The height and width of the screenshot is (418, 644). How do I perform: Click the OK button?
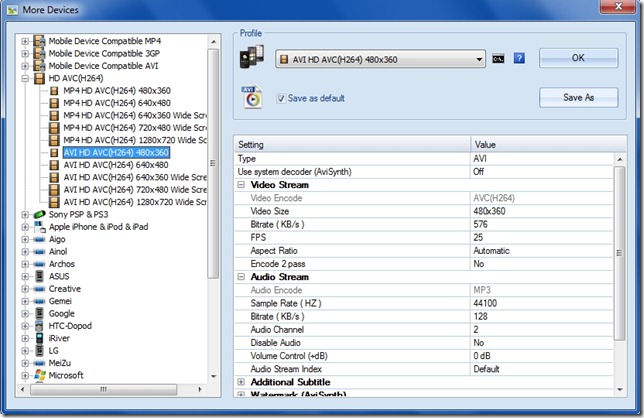[x=578, y=58]
